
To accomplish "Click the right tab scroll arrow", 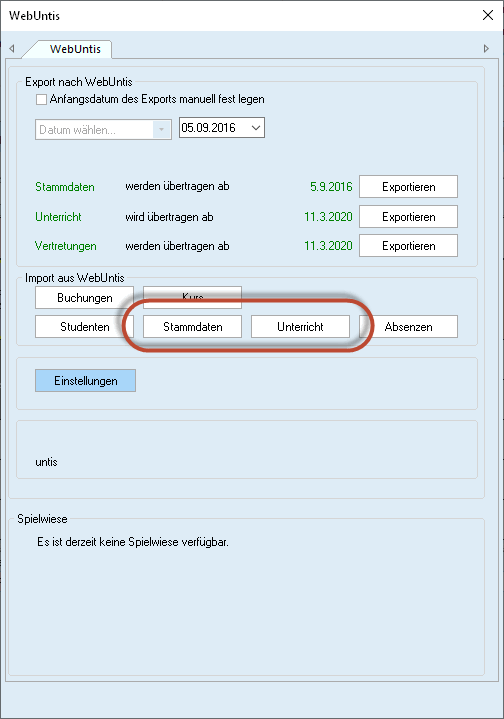I will (x=486, y=48).
